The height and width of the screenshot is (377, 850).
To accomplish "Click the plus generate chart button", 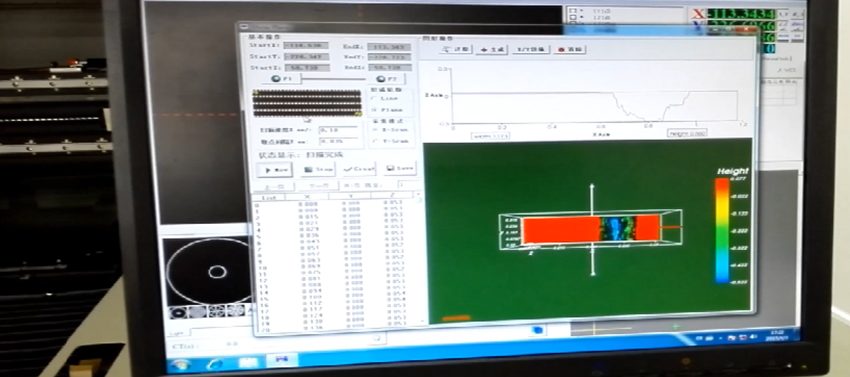I will (x=492, y=49).
